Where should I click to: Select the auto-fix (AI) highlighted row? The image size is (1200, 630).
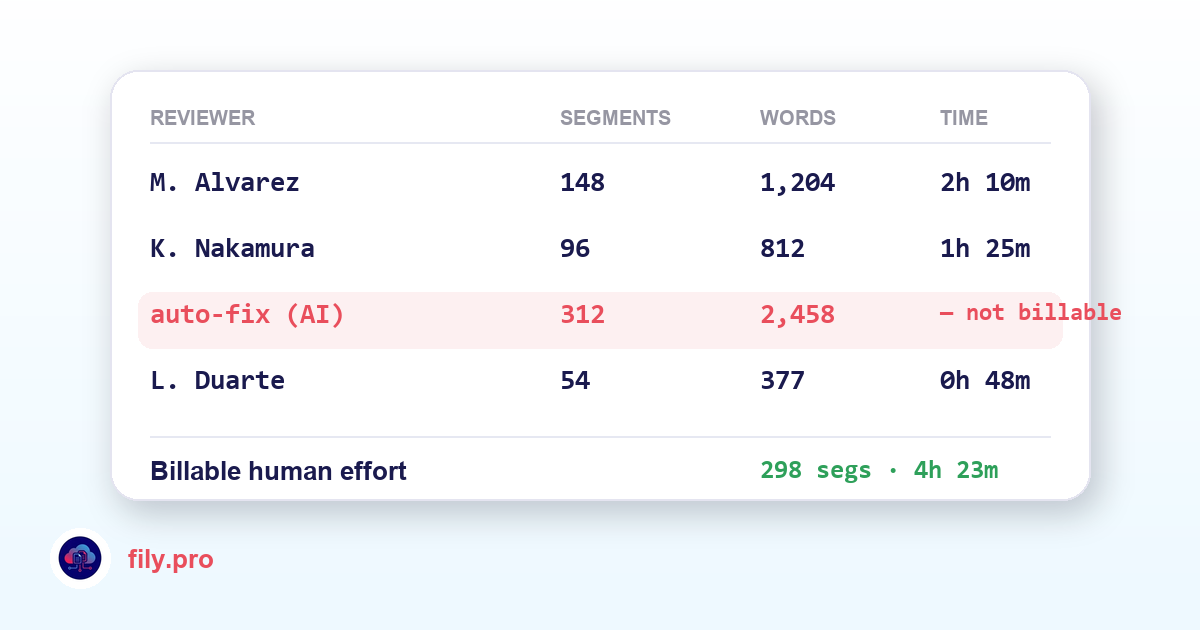click(x=600, y=320)
